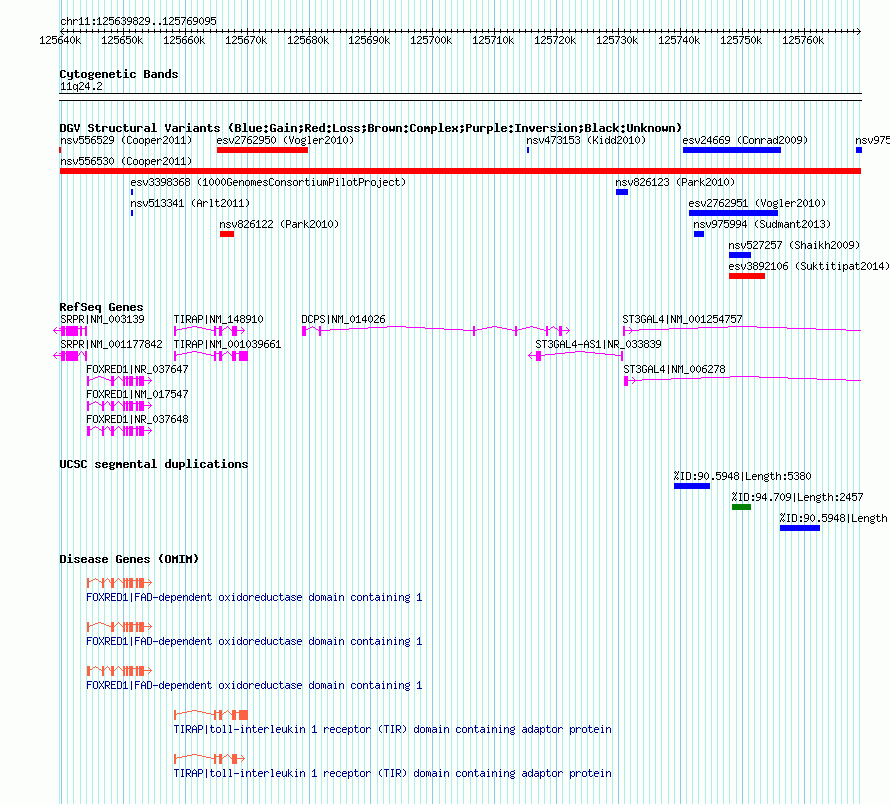Select the FOXRED1|NR_037648 RefSeq gene model
The image size is (890, 804).
[119, 430]
